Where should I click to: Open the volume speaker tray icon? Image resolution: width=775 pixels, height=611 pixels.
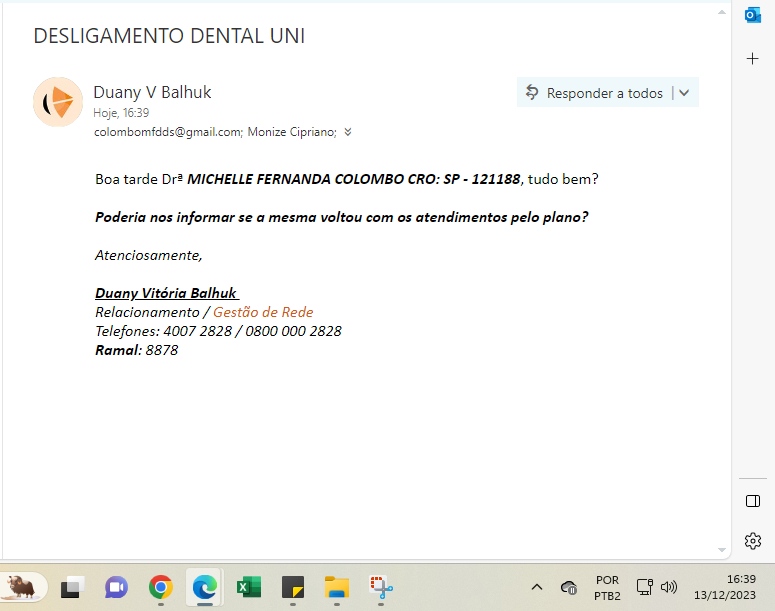click(x=669, y=587)
